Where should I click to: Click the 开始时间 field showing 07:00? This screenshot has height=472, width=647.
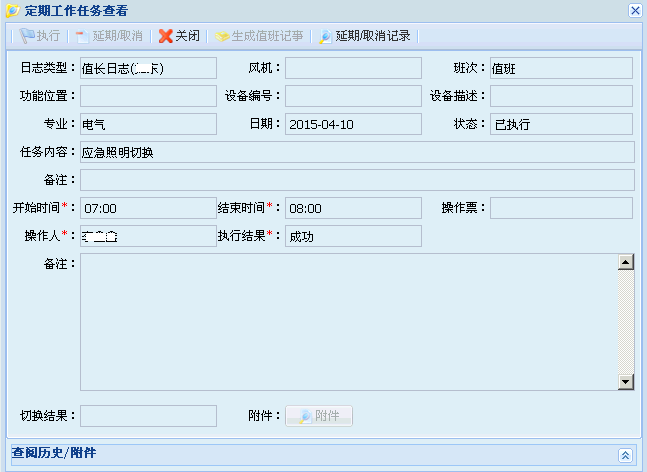[x=148, y=208]
